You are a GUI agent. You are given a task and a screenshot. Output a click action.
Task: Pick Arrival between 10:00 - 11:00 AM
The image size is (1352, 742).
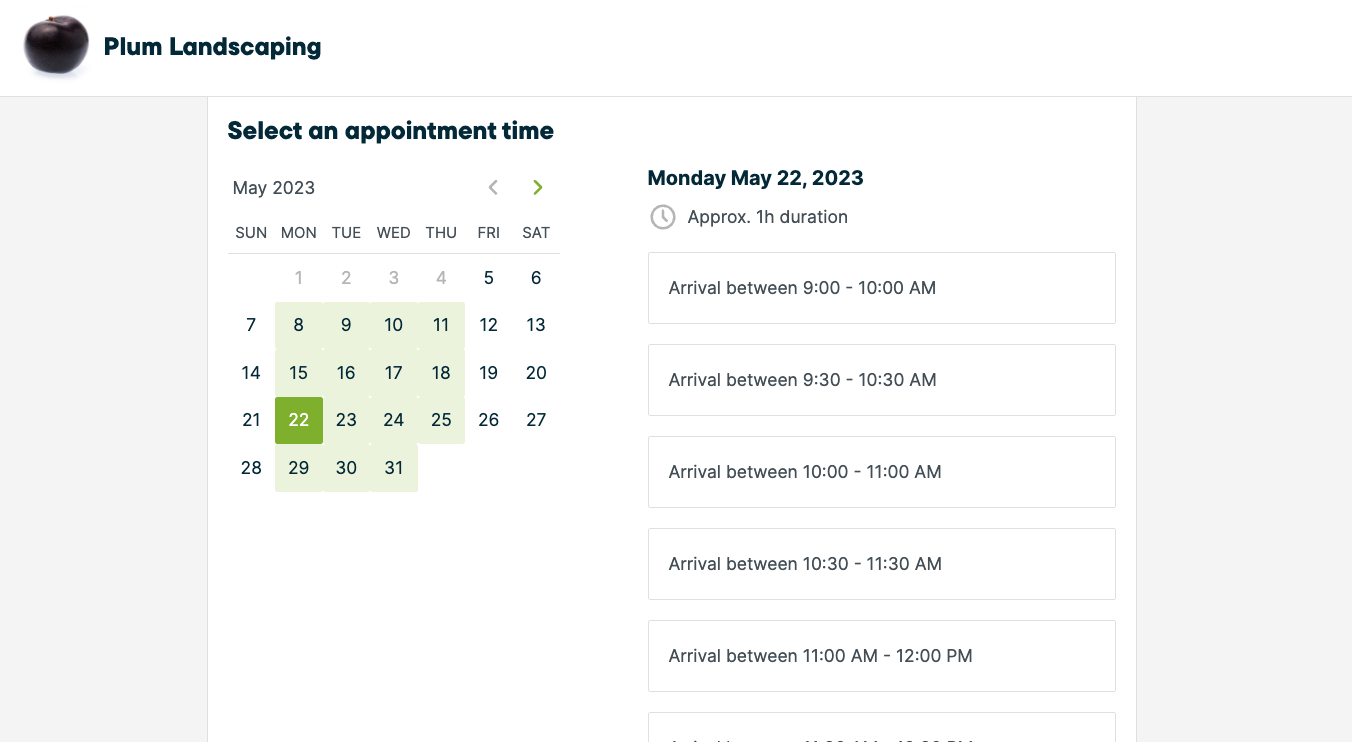pyautogui.click(x=882, y=472)
